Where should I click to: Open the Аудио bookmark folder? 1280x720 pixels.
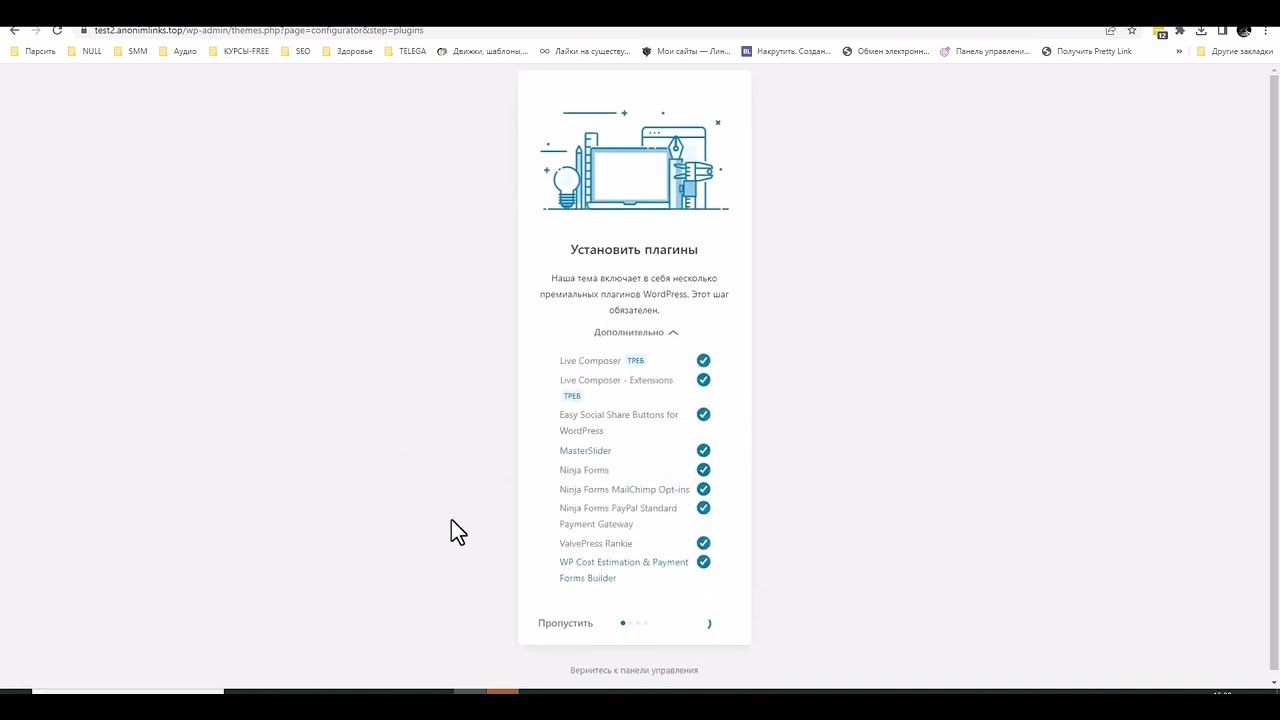(178, 51)
